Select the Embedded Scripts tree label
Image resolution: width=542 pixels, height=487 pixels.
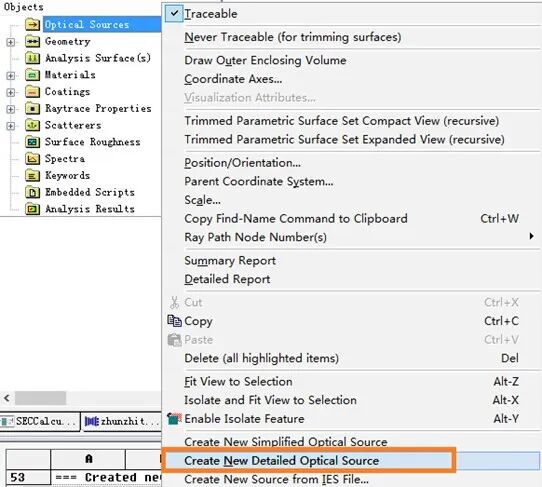[x=90, y=192]
